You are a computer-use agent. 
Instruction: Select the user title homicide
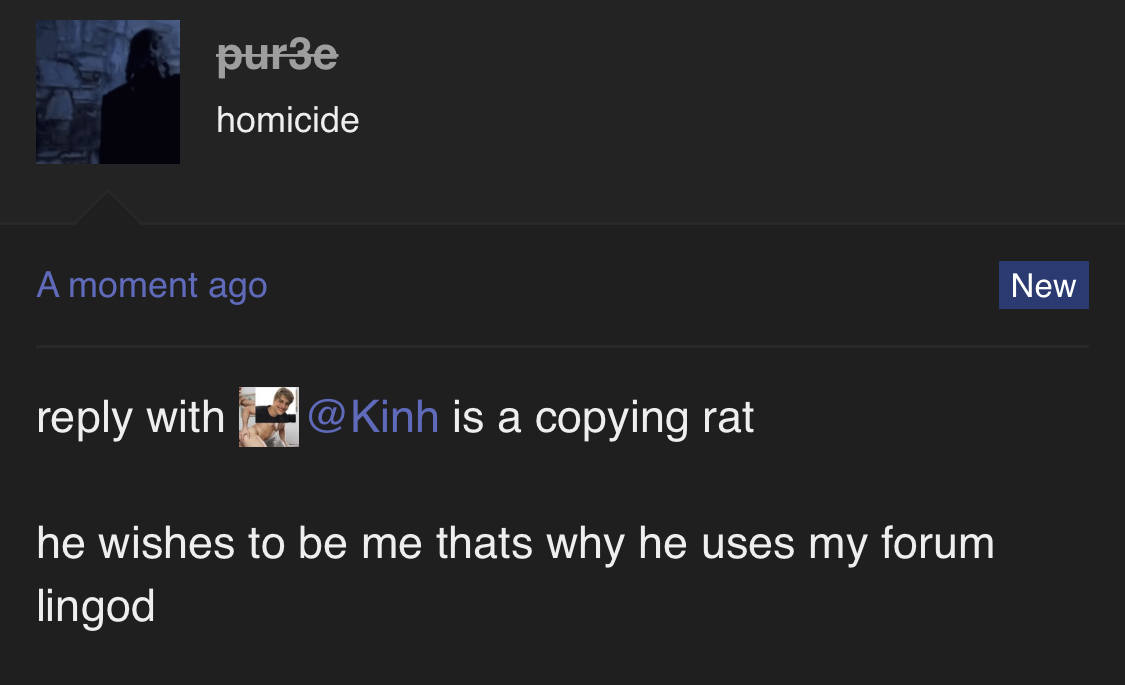coord(288,120)
